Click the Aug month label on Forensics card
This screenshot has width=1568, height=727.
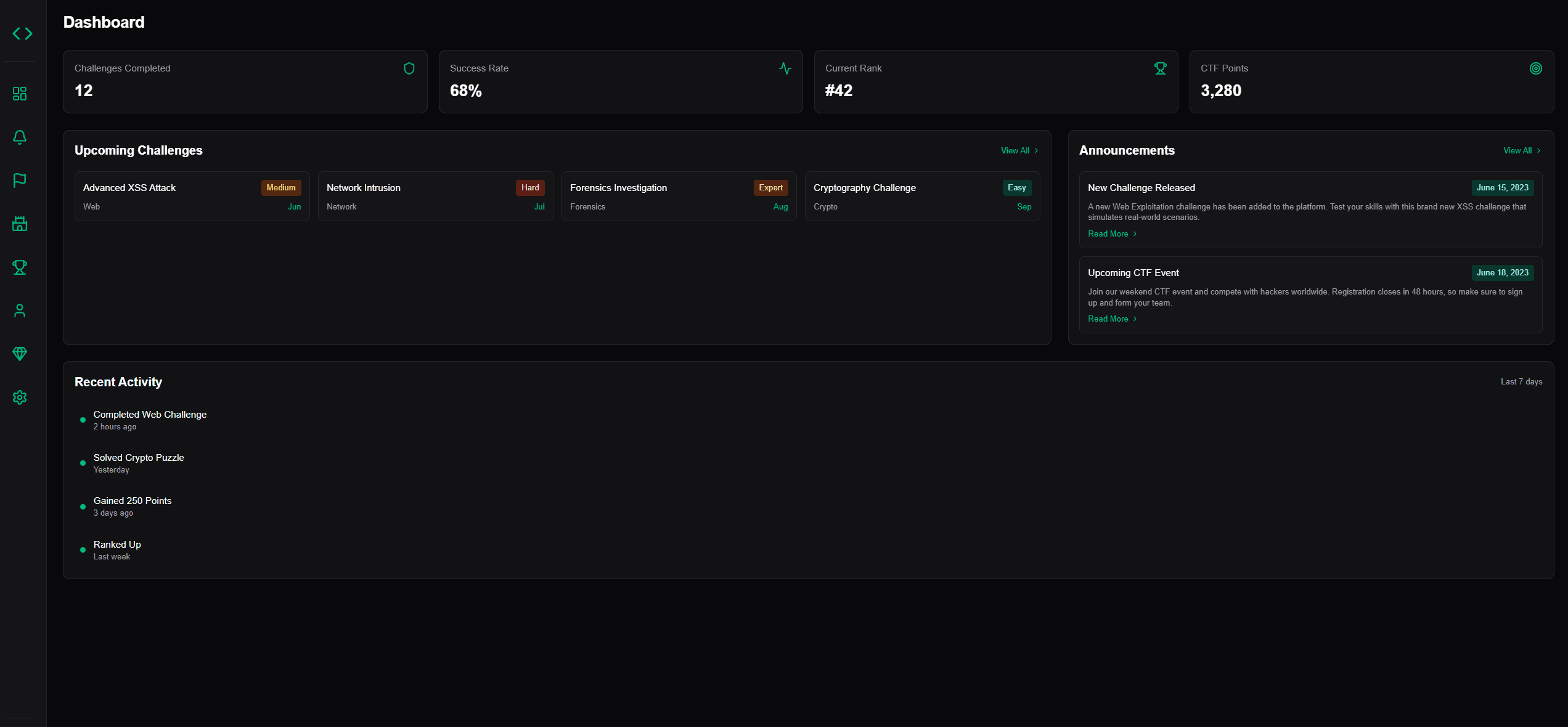[x=781, y=207]
